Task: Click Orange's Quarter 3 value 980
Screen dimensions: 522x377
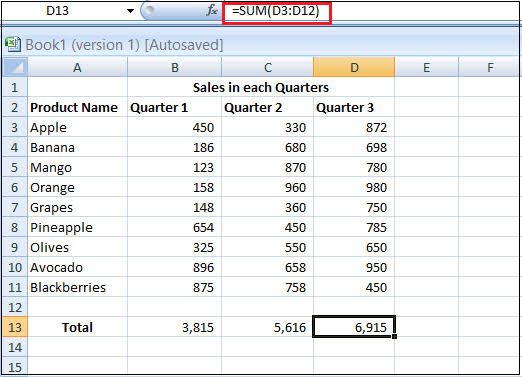Action: pyautogui.click(x=354, y=187)
